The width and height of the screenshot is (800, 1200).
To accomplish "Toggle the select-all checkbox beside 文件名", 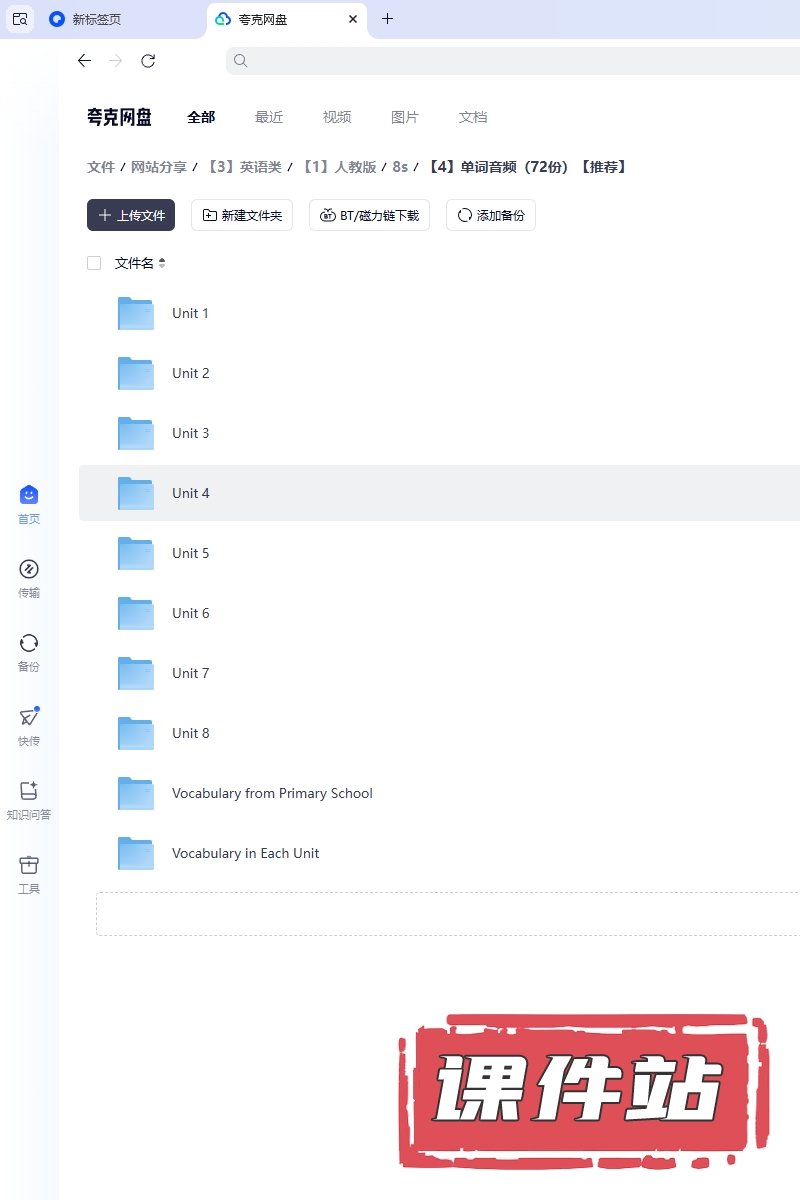I will (x=94, y=263).
